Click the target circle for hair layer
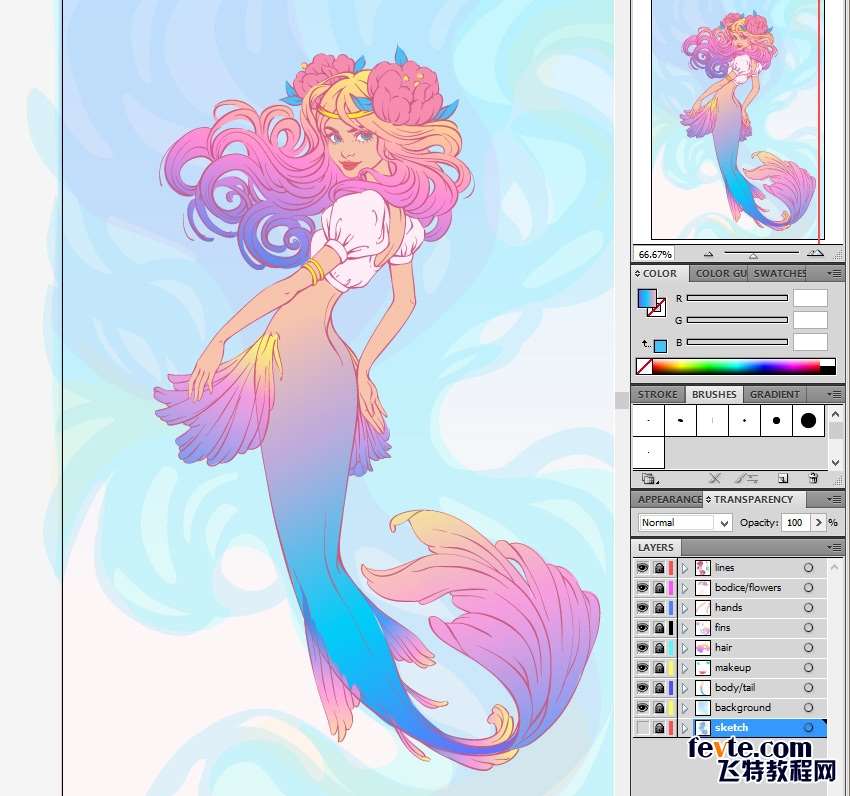Image resolution: width=850 pixels, height=796 pixels. point(808,647)
